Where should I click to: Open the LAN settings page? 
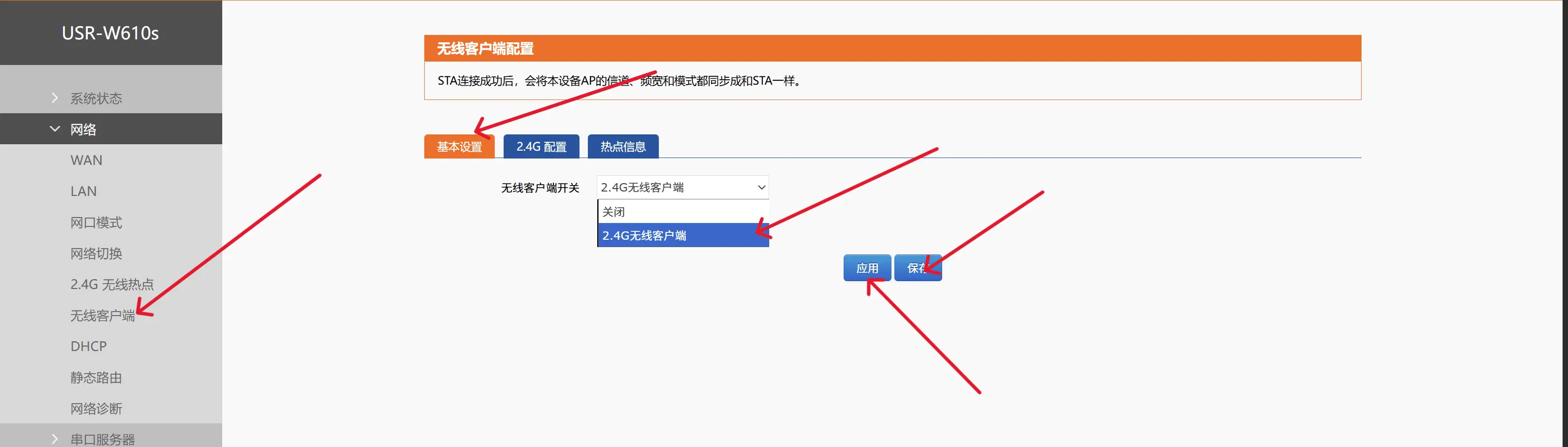tap(83, 191)
